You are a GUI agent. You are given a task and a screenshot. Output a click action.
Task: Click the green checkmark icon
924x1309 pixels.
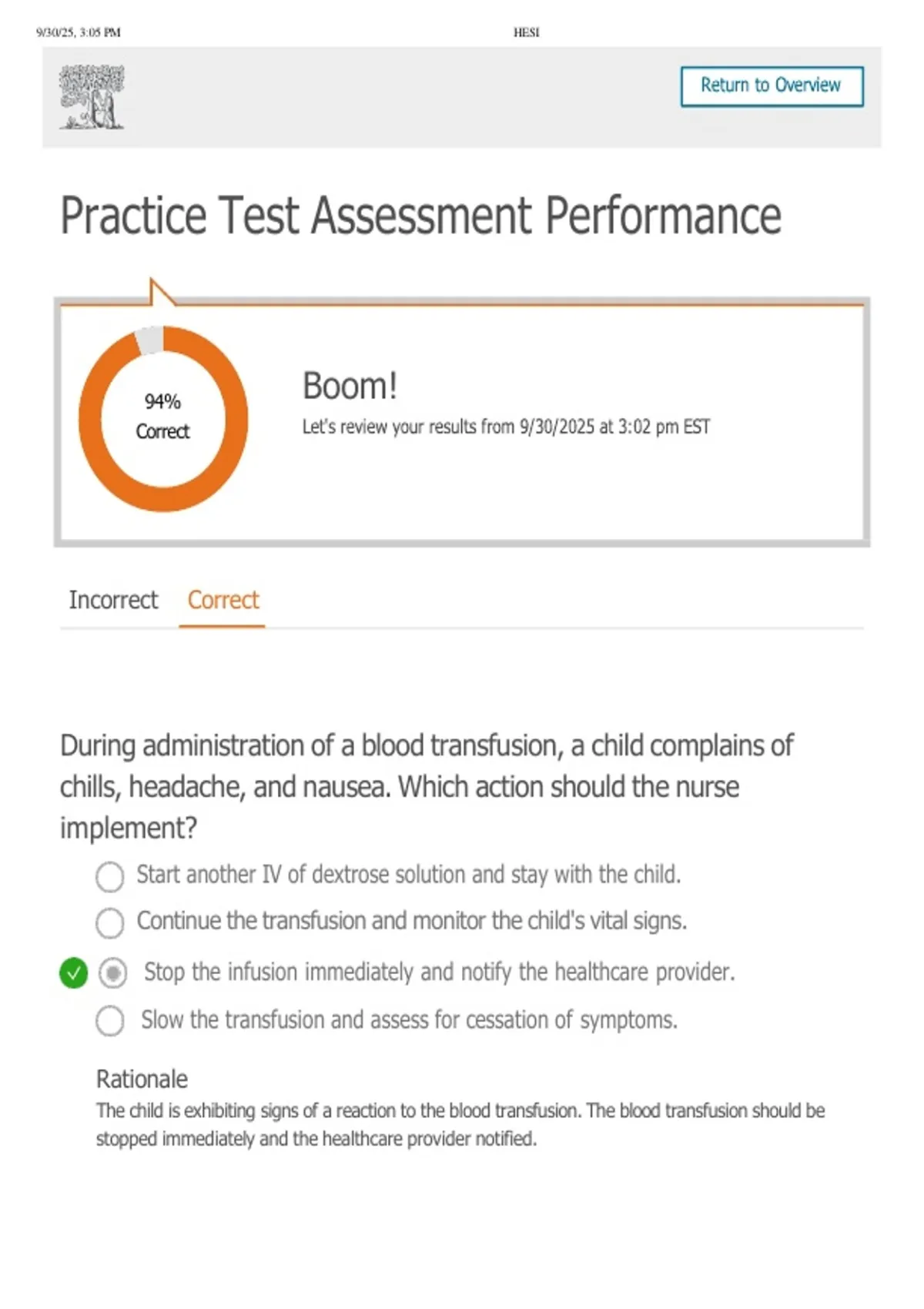coord(73,973)
